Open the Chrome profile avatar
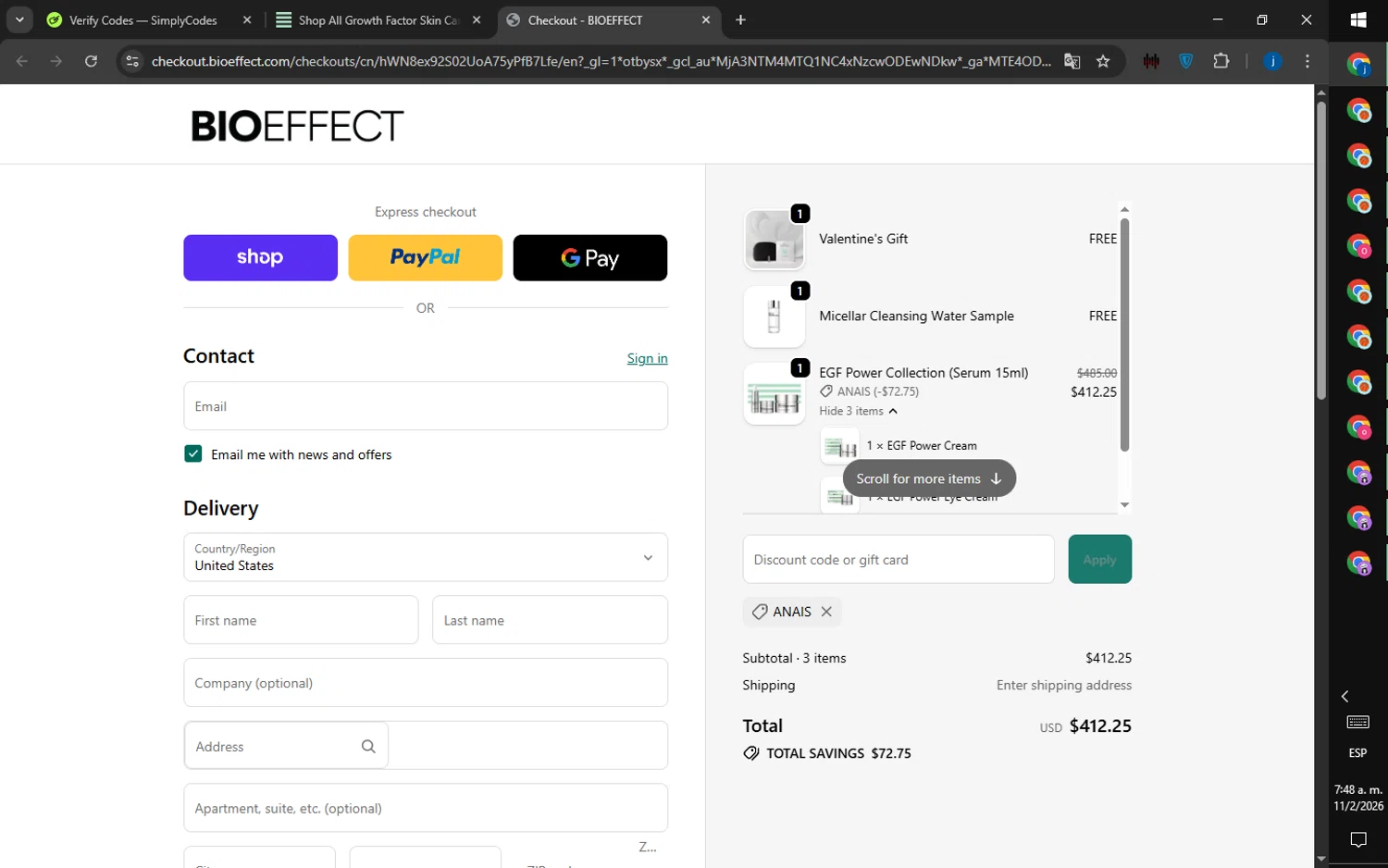The width and height of the screenshot is (1388, 868). [x=1272, y=61]
